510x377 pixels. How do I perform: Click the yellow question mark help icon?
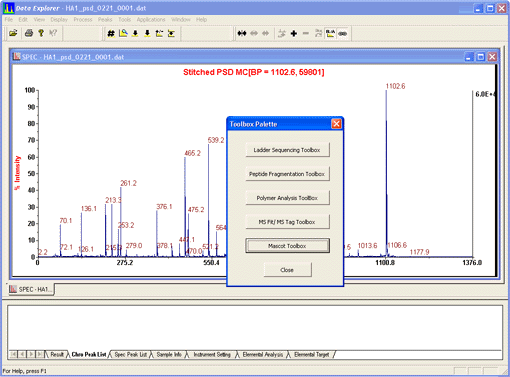pos(41,33)
